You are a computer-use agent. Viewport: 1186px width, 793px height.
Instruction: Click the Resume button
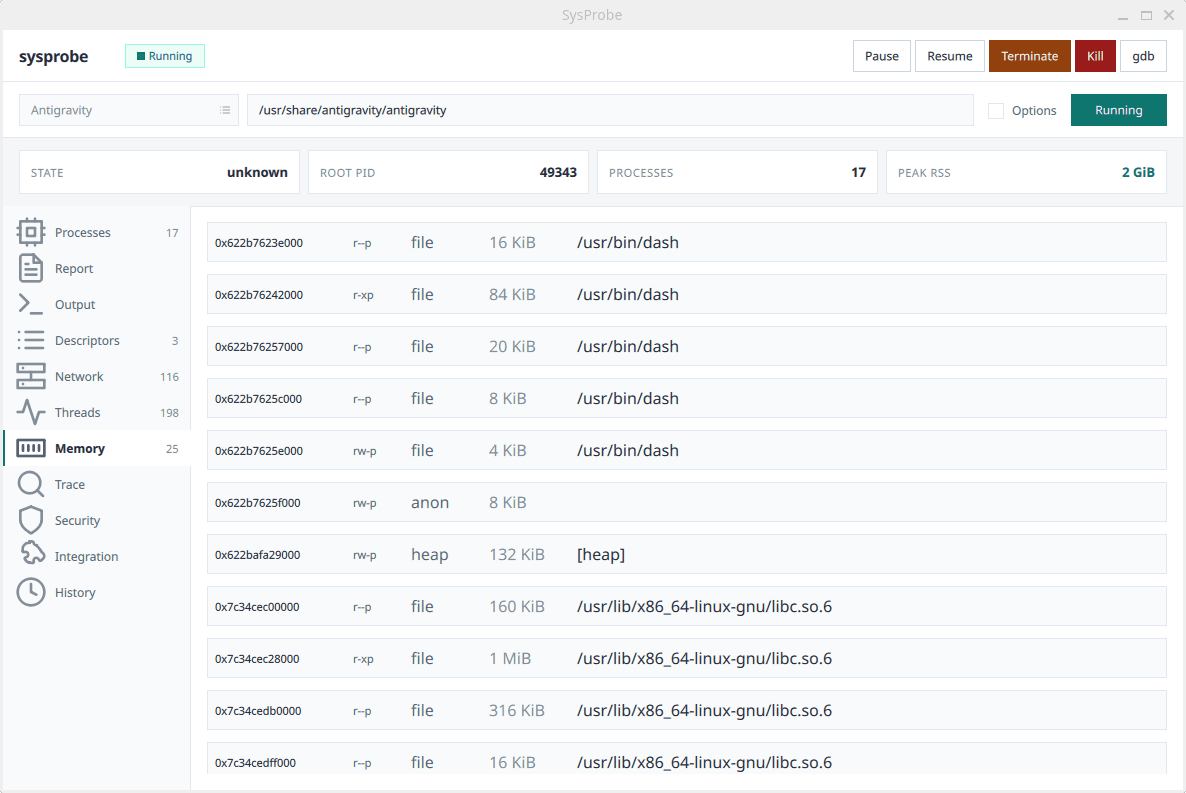[x=950, y=56]
